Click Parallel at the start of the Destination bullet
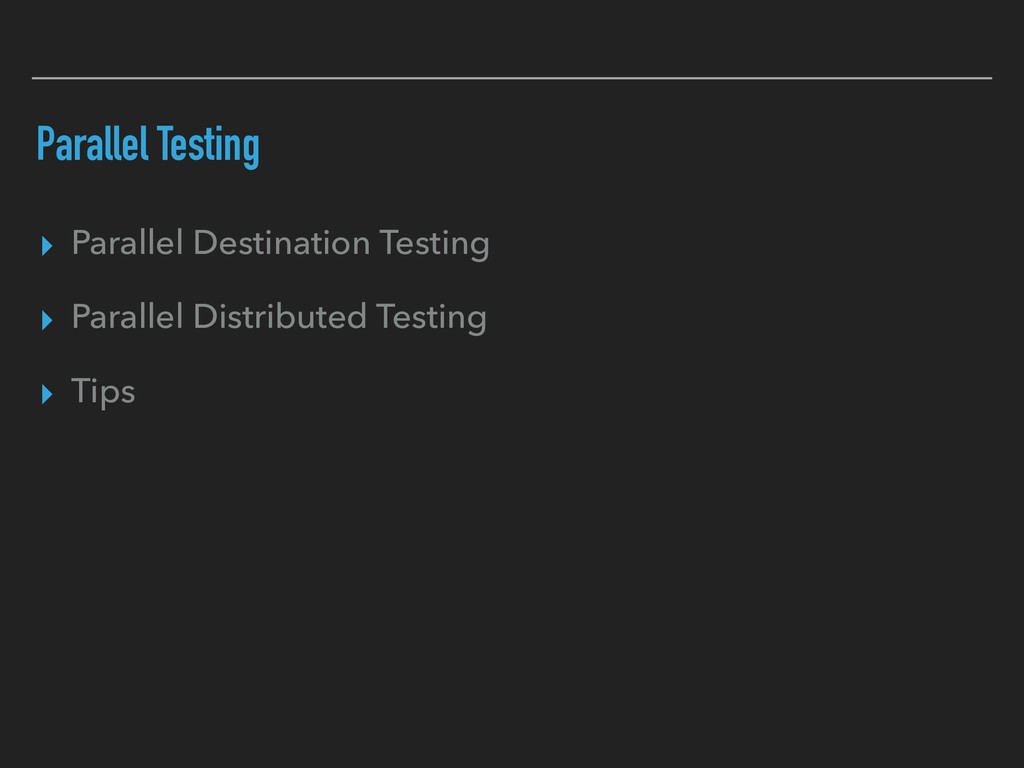Image resolution: width=1024 pixels, height=768 pixels. click(127, 242)
